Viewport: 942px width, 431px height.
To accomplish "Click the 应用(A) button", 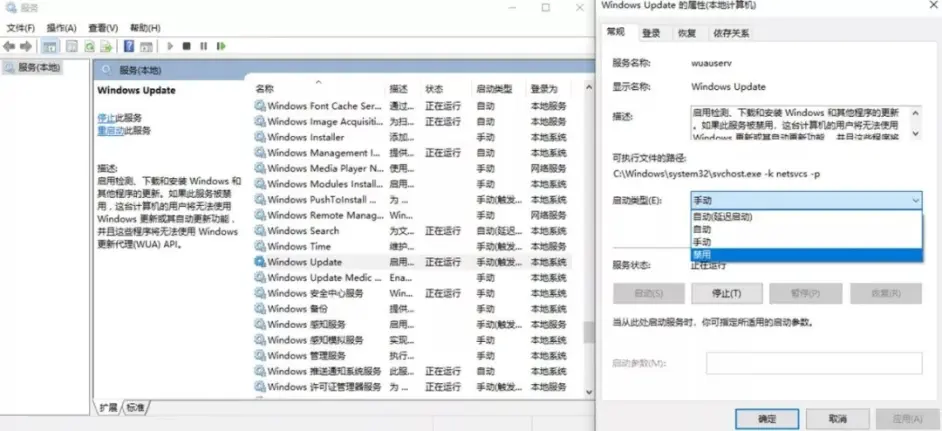I will click(908, 418).
